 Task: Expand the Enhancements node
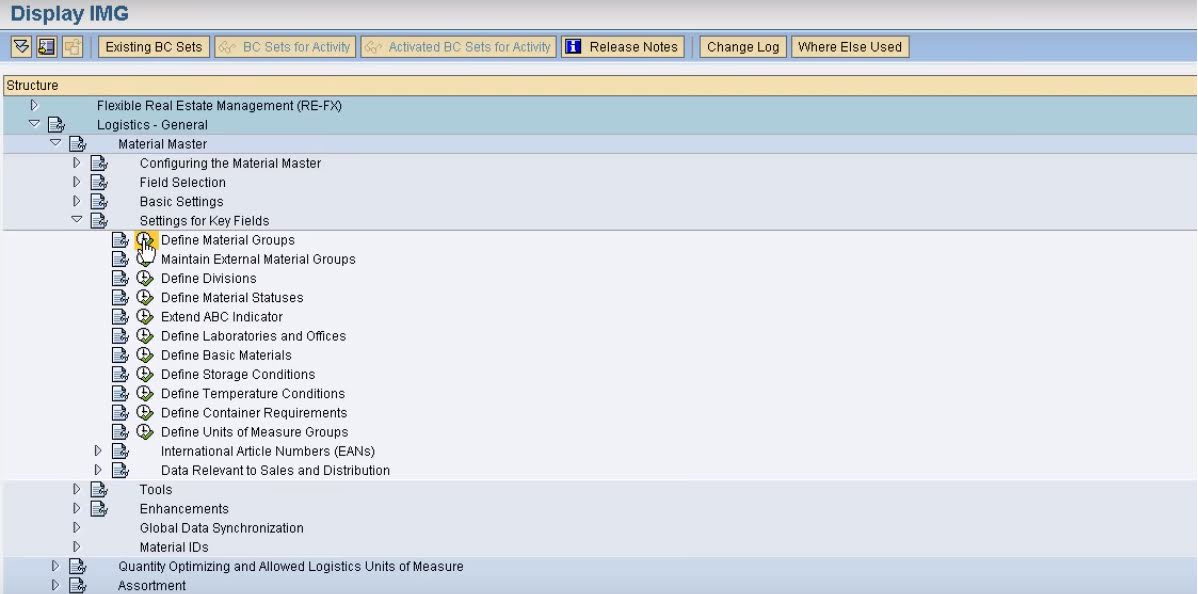74,508
